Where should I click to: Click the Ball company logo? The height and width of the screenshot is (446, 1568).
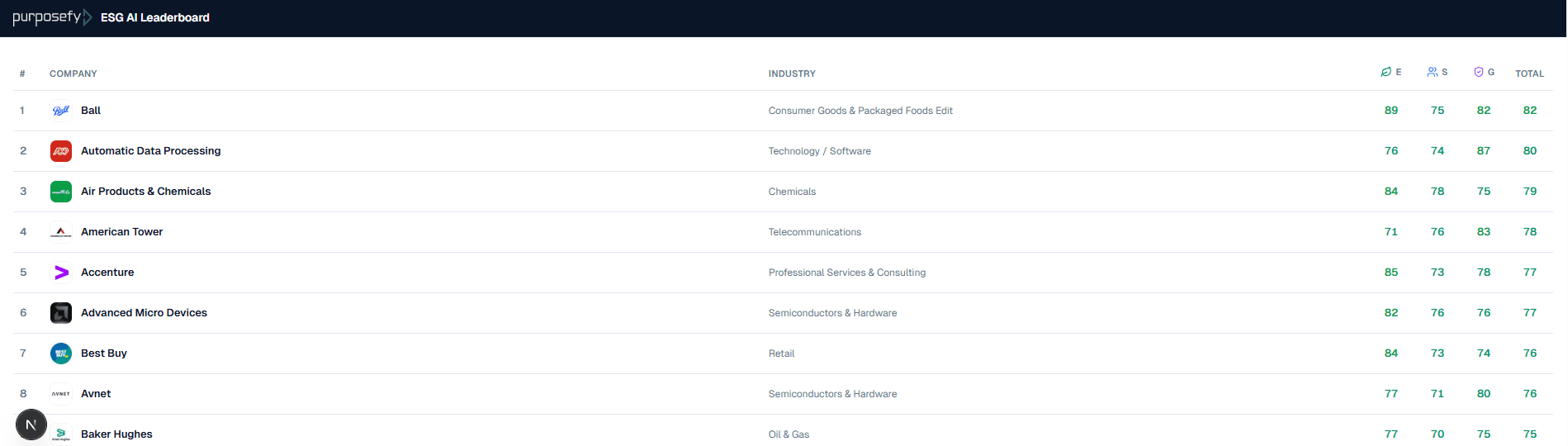pyautogui.click(x=61, y=111)
